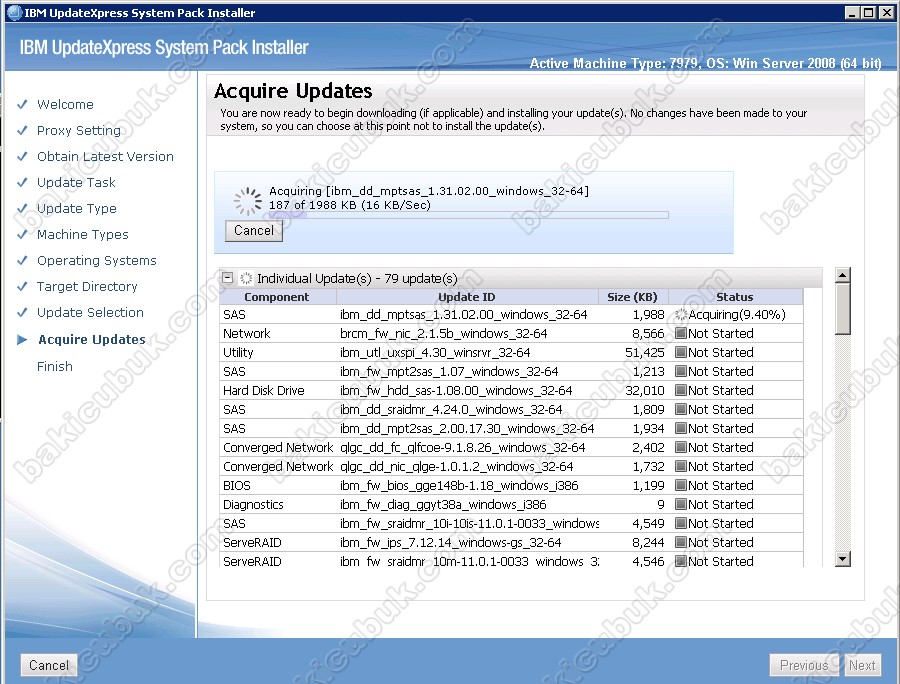Viewport: 900px width, 684px height.
Task: Click the Component column header
Action: click(x=277, y=297)
